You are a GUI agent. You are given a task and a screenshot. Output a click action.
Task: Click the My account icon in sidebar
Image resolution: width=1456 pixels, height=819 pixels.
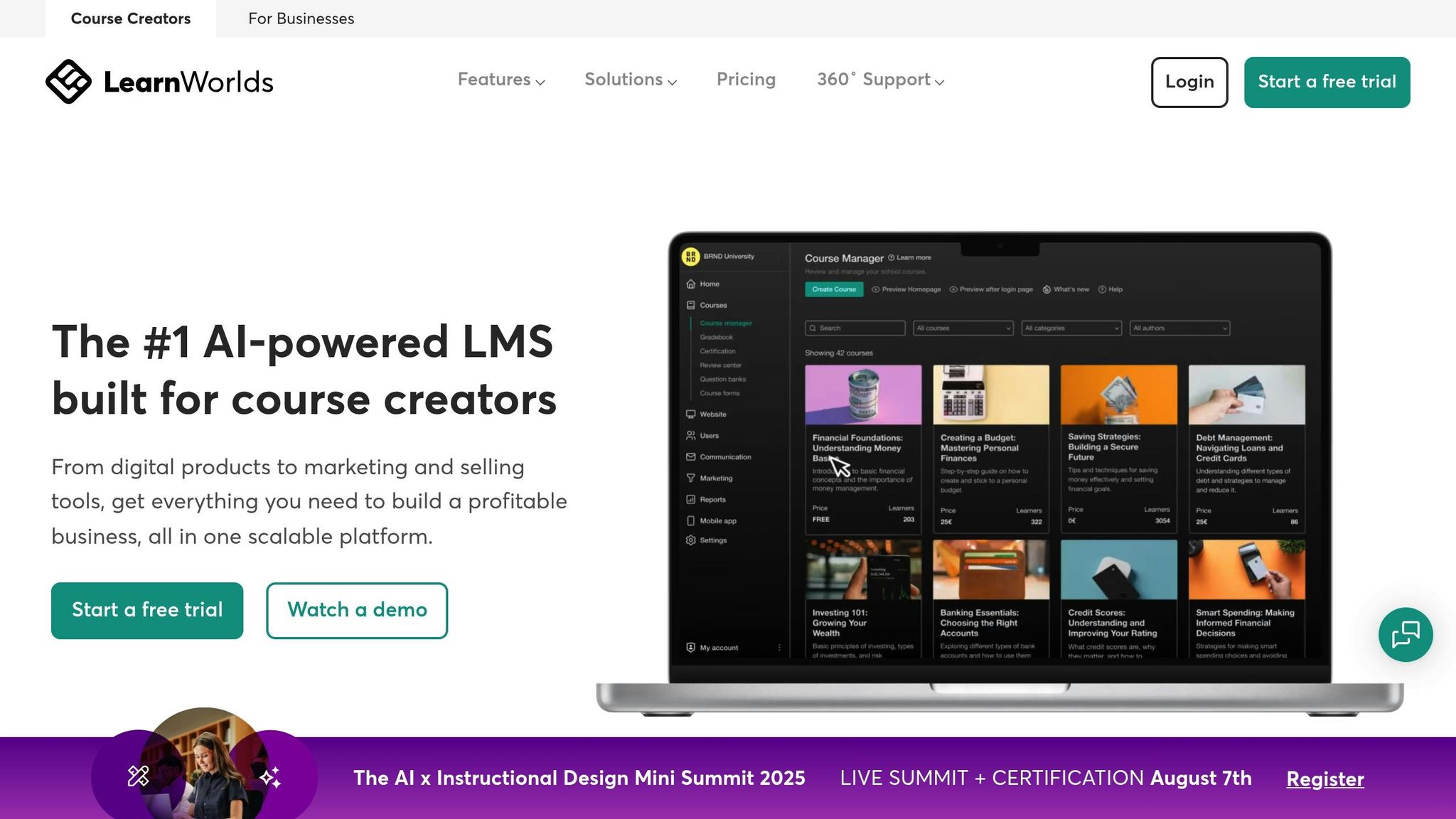click(x=690, y=648)
